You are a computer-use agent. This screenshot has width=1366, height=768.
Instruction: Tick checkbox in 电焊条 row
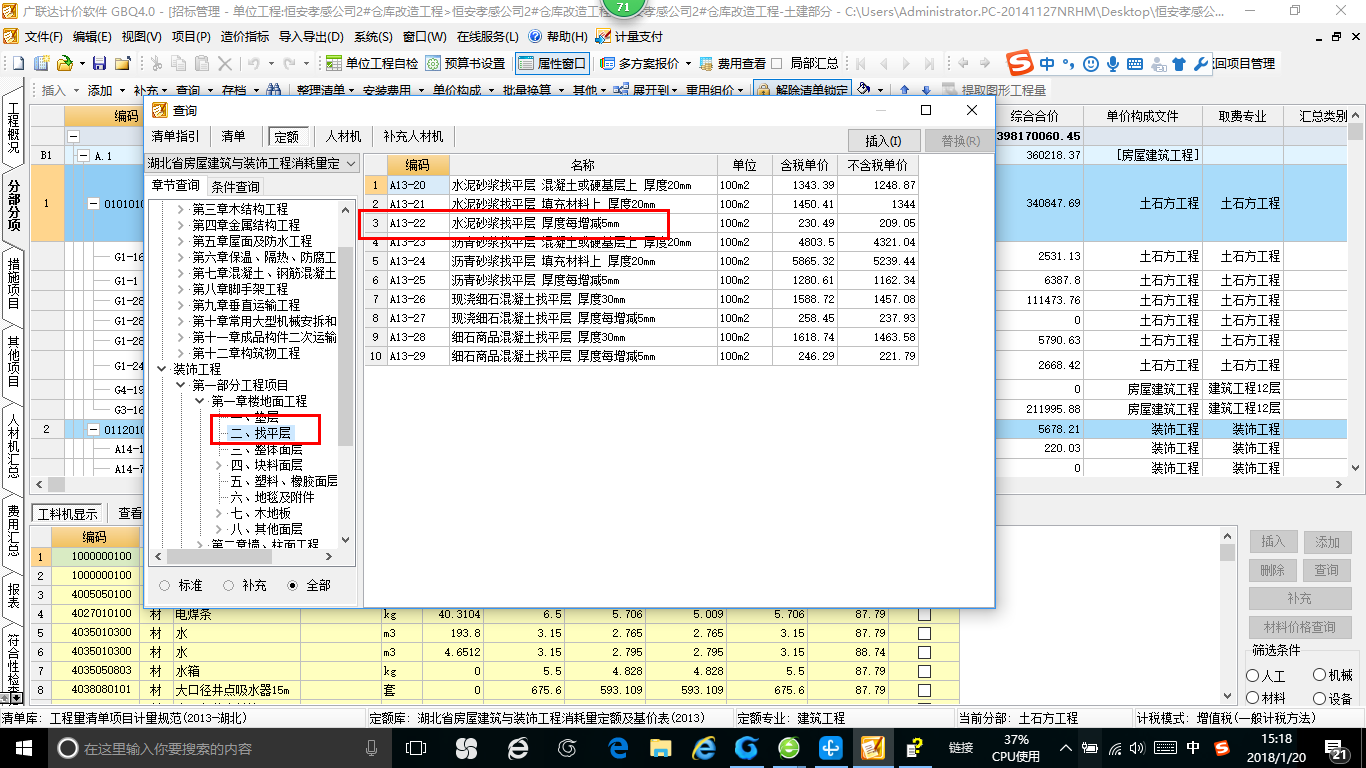(x=924, y=614)
